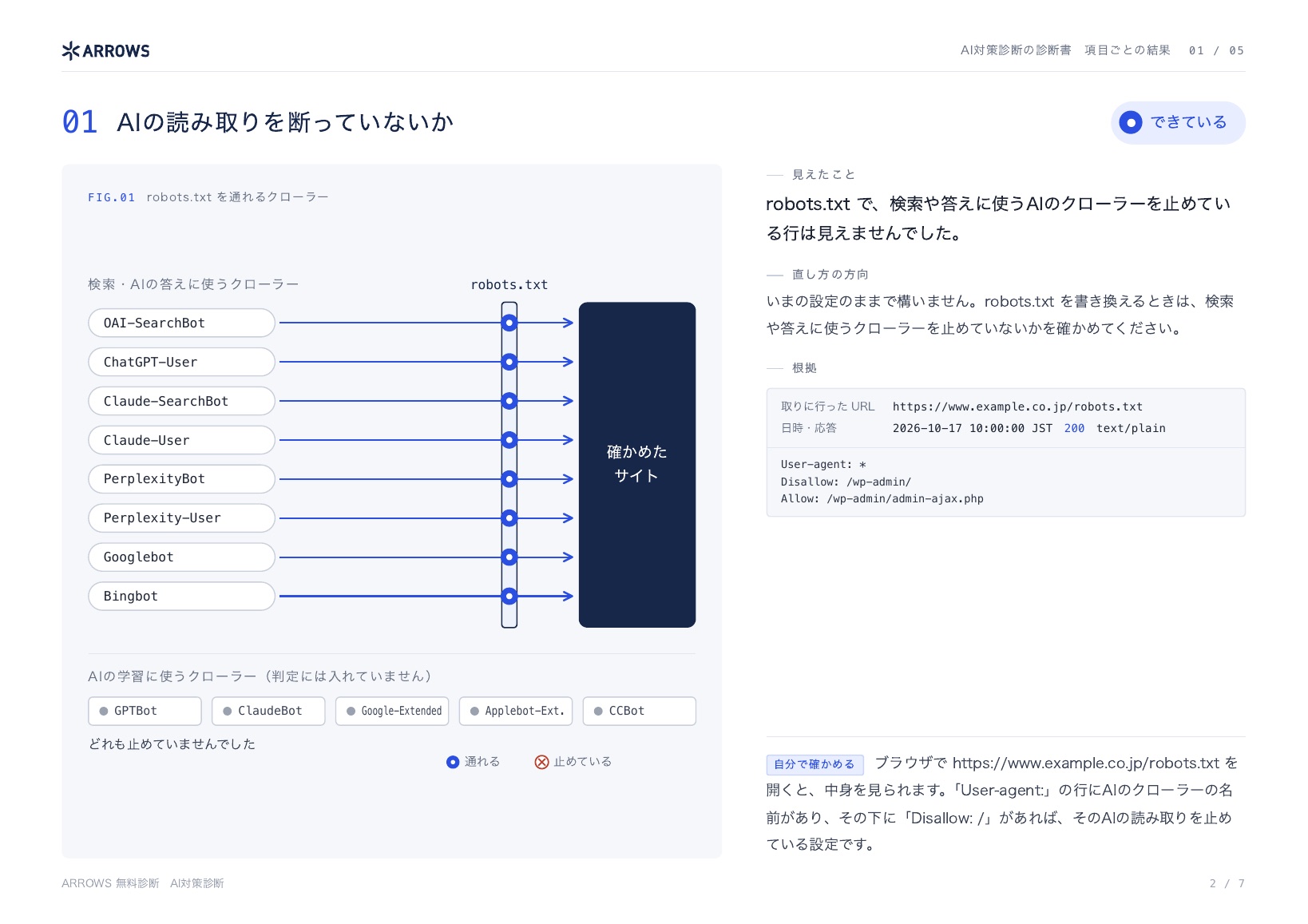
Task: Click the pass marker on the Claude-User line
Action: tap(509, 440)
